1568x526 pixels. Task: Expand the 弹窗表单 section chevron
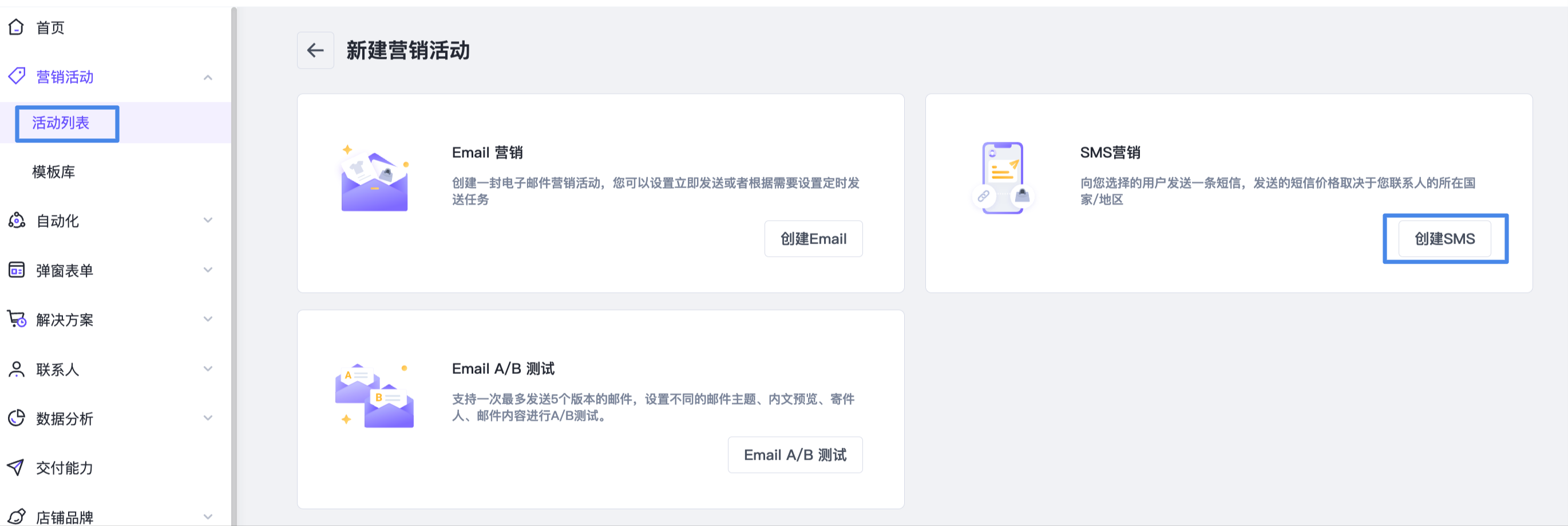coord(208,270)
